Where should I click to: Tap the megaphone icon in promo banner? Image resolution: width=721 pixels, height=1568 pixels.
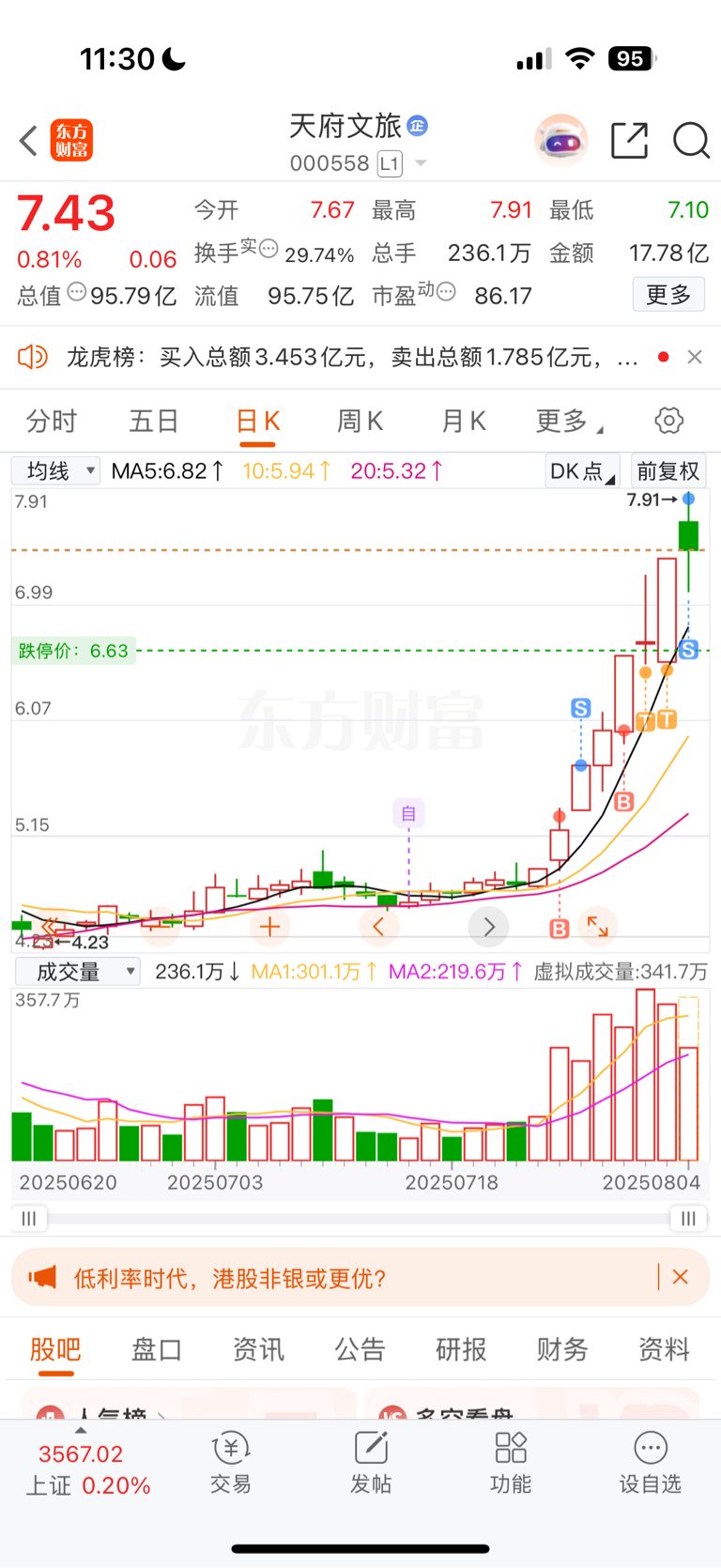[42, 1277]
